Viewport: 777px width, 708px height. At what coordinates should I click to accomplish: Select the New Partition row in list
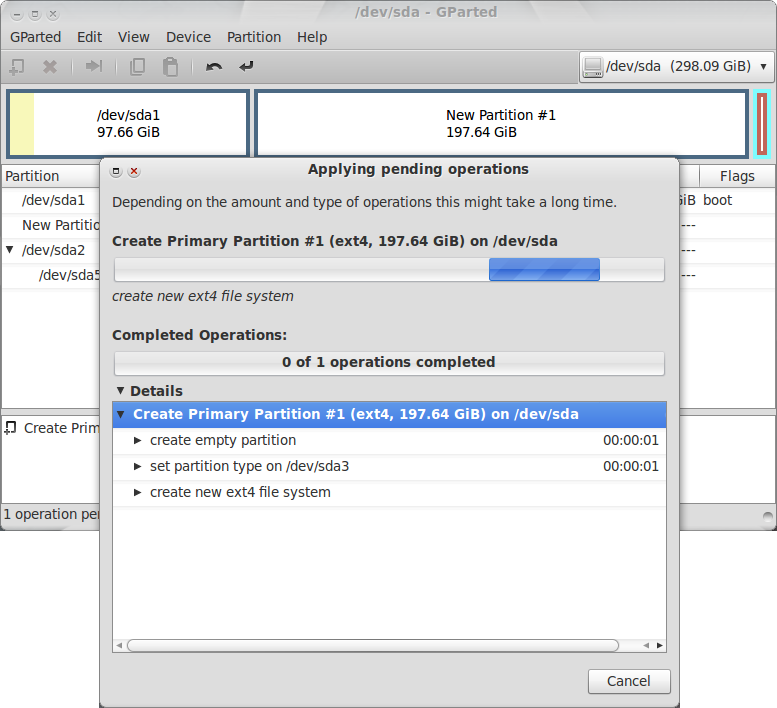[x=51, y=225]
